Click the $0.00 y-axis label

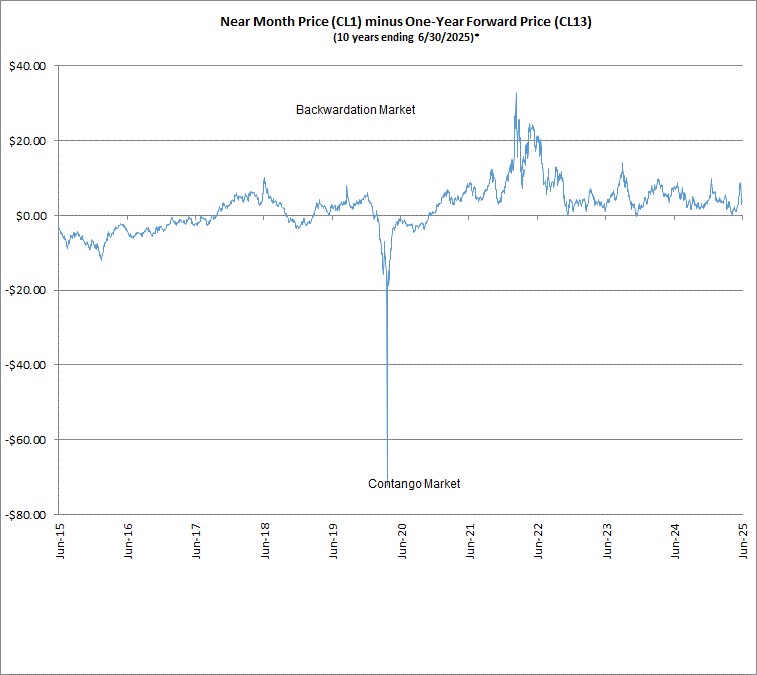tap(31, 216)
